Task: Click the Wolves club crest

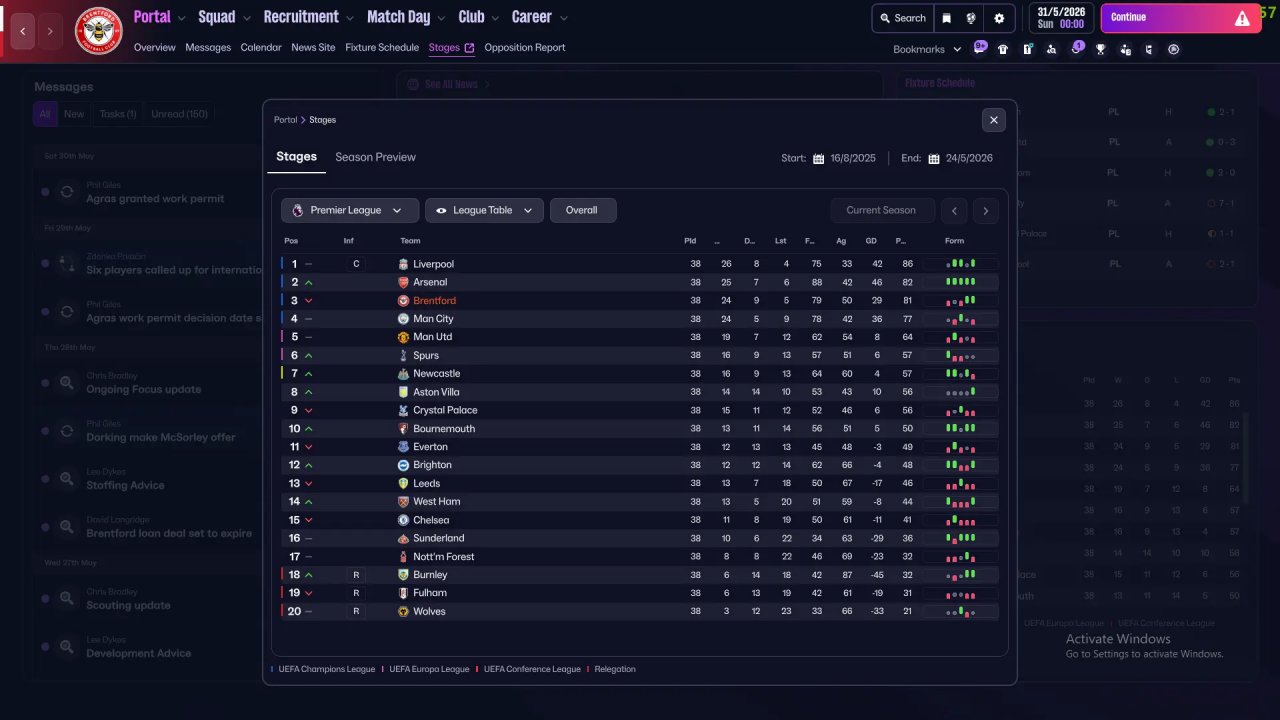Action: [x=403, y=611]
